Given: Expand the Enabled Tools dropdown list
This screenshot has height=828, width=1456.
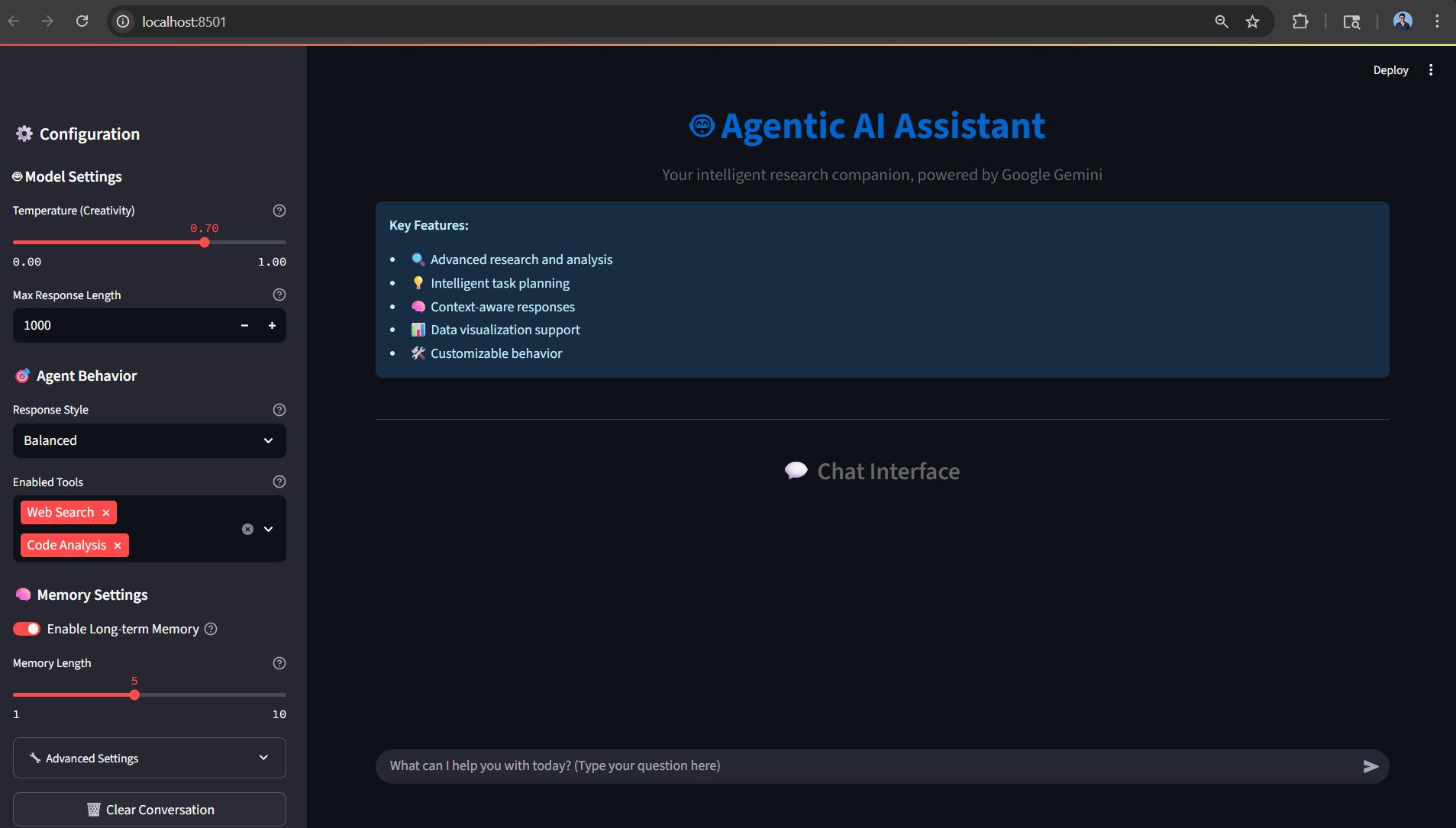Looking at the screenshot, I should point(267,529).
